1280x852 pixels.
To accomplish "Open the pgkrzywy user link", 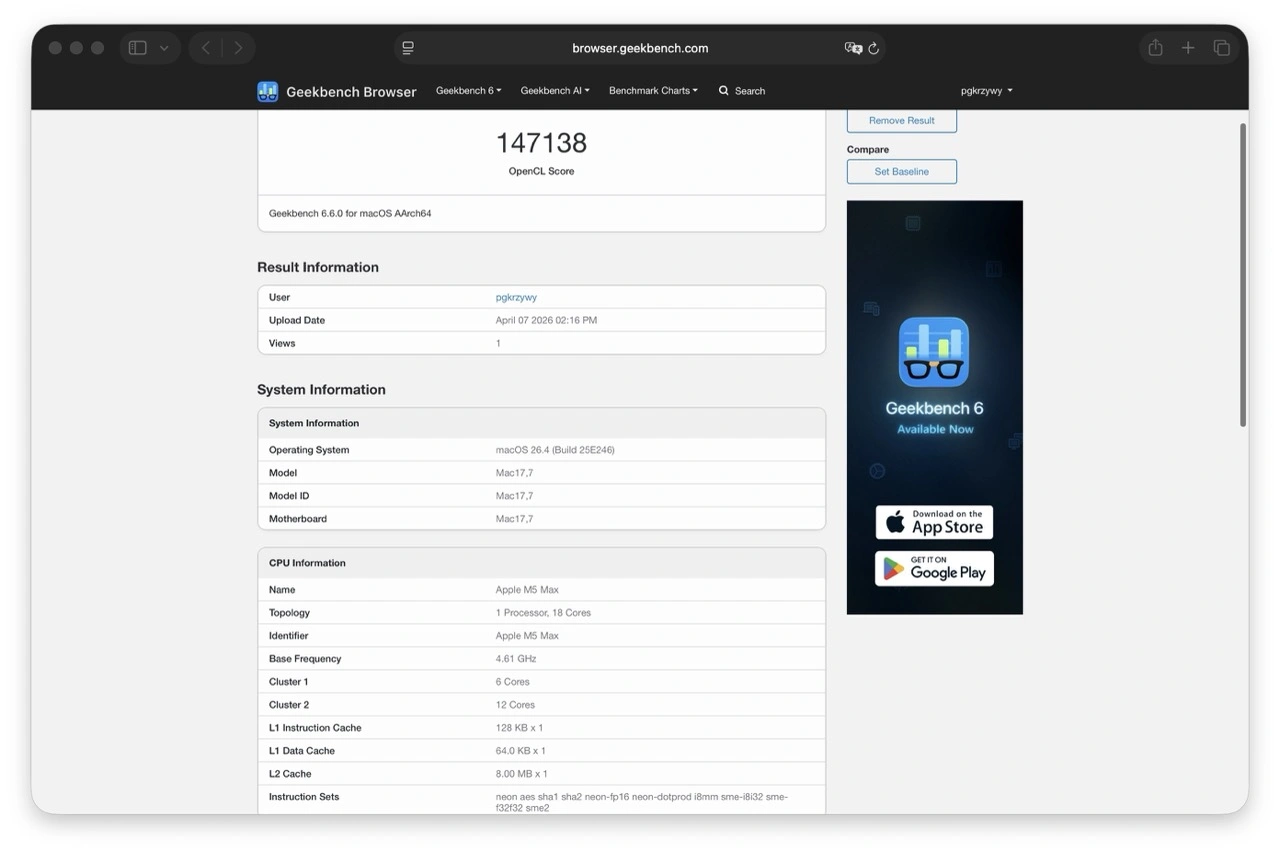I will click(516, 297).
